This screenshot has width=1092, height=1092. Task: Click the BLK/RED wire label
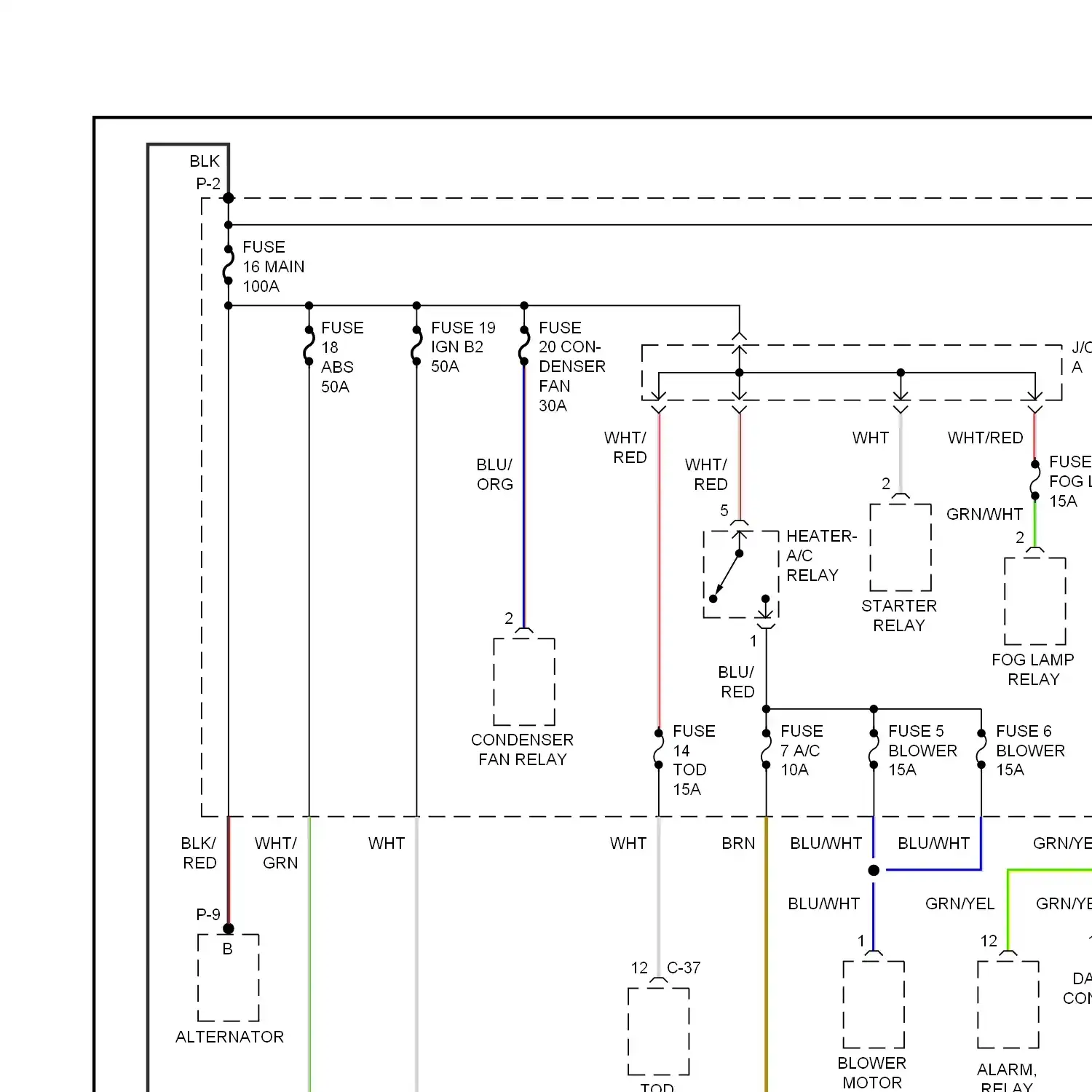[x=199, y=852]
